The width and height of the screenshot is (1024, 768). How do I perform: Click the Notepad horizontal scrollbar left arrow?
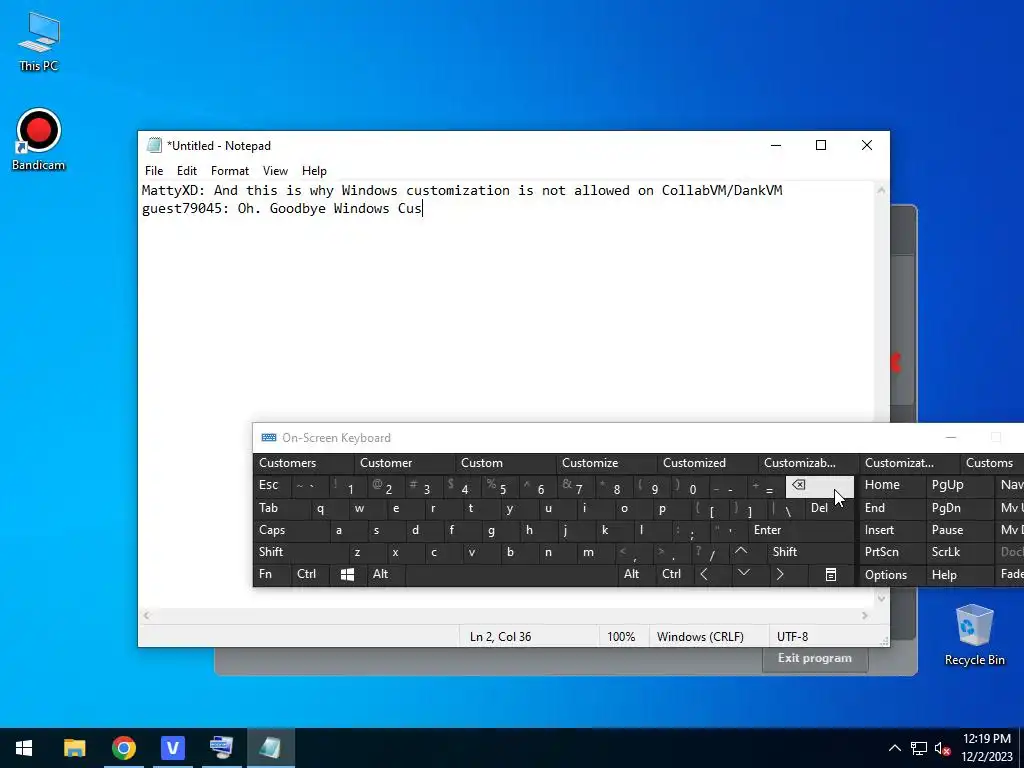pyautogui.click(x=146, y=615)
